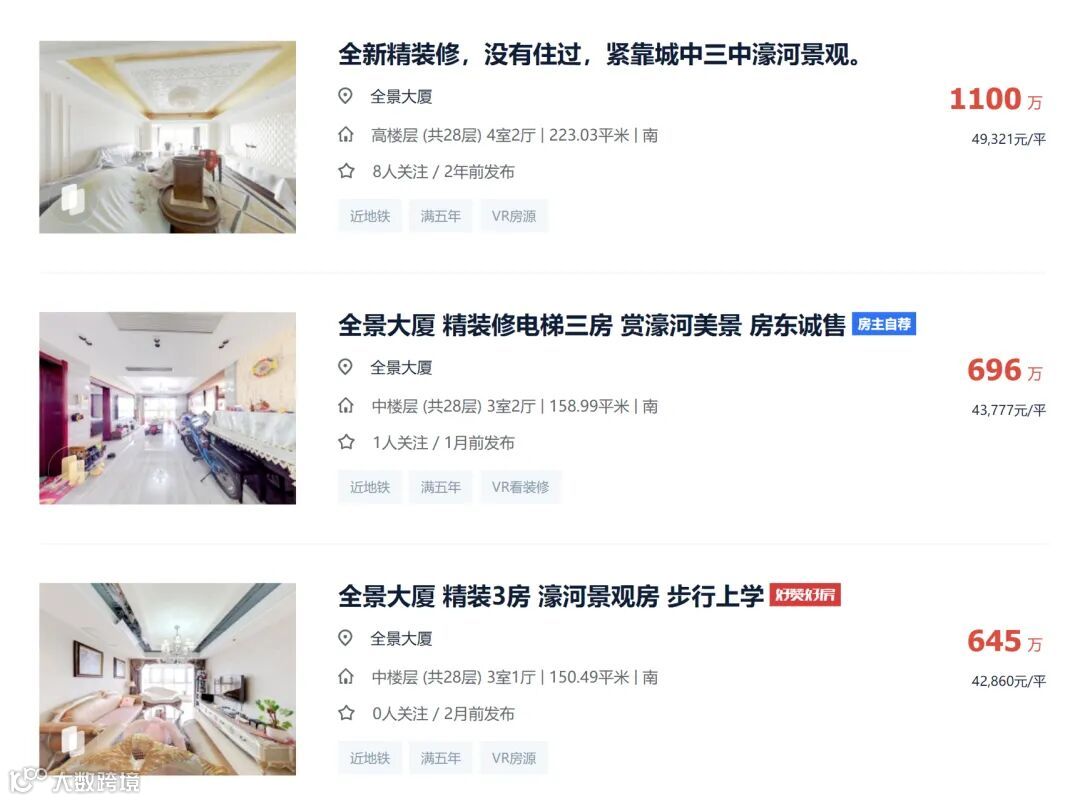
Task: Click 全景大厦 community link in first listing
Action: click(x=401, y=96)
